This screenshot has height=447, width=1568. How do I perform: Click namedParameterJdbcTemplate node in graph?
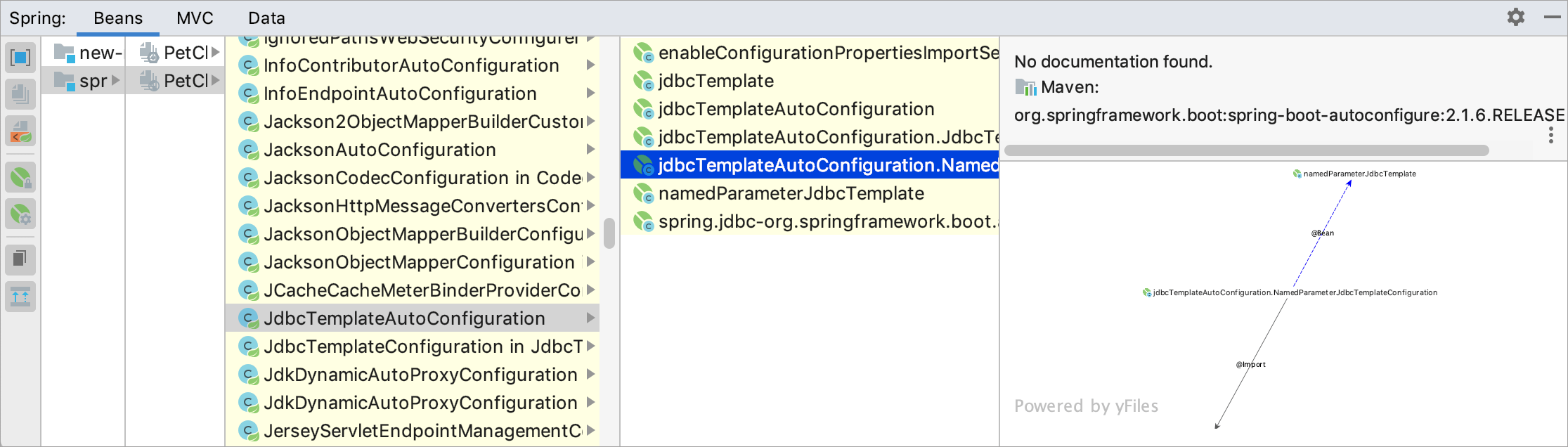coord(1354,174)
